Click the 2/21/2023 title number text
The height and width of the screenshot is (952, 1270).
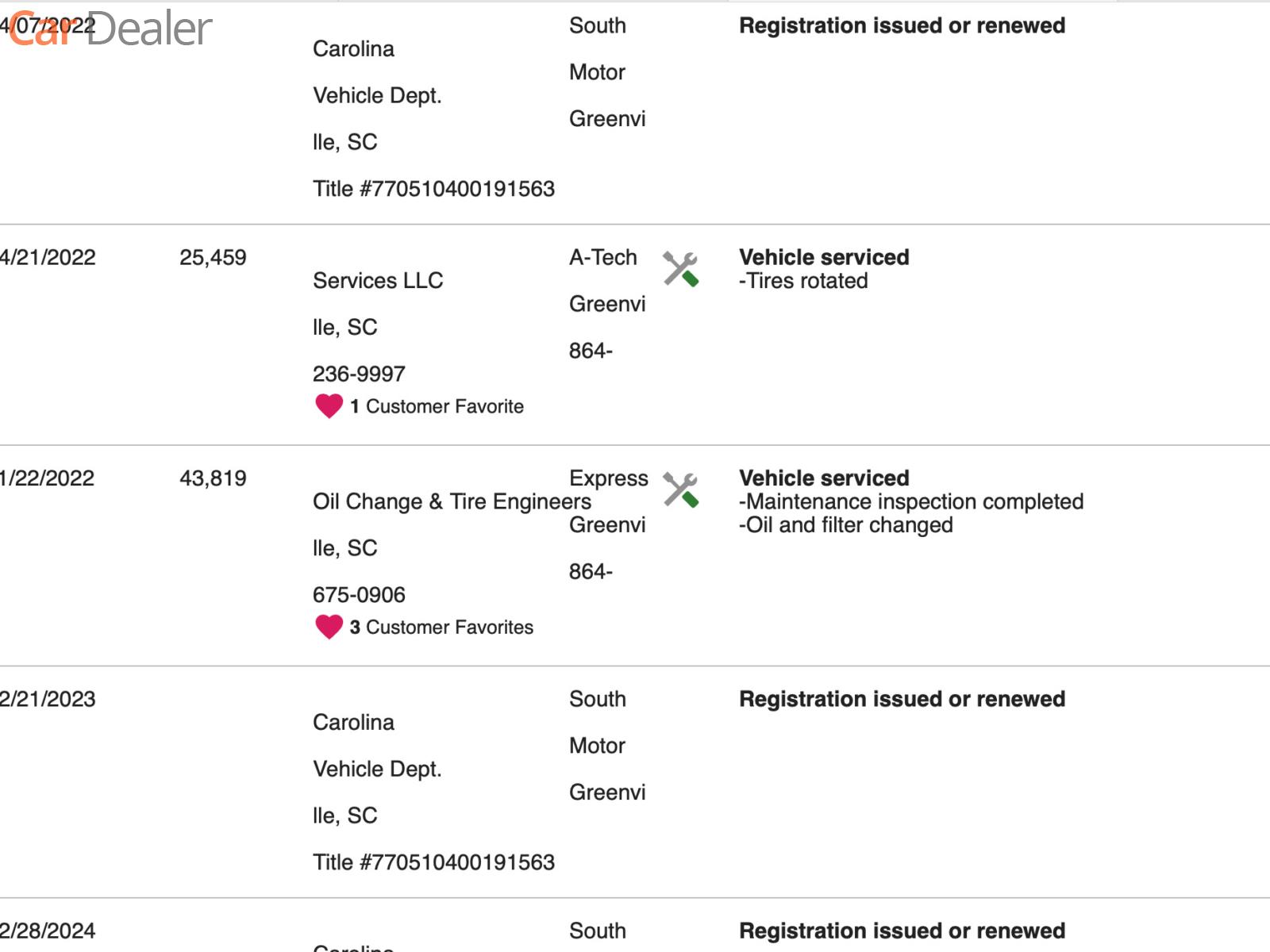433,862
